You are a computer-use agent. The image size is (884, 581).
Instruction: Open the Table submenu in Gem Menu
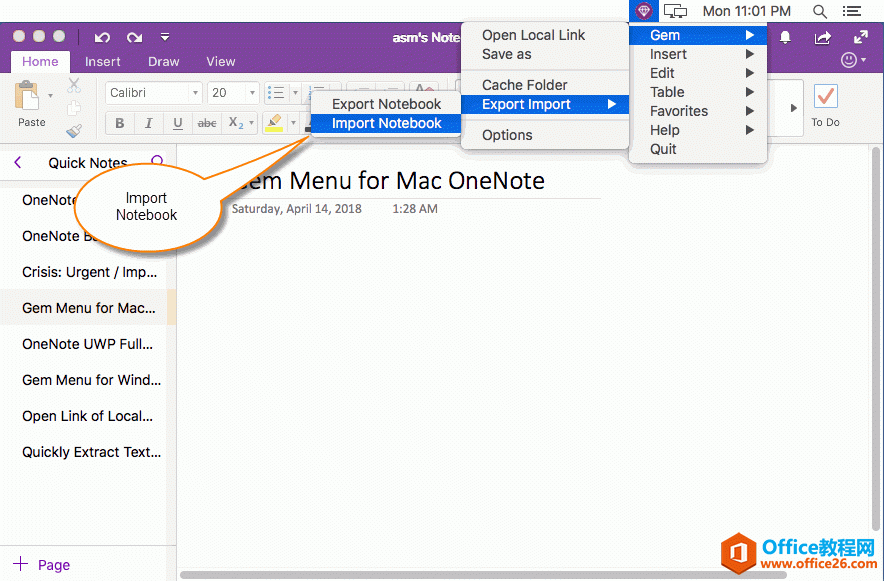pyautogui.click(x=698, y=92)
